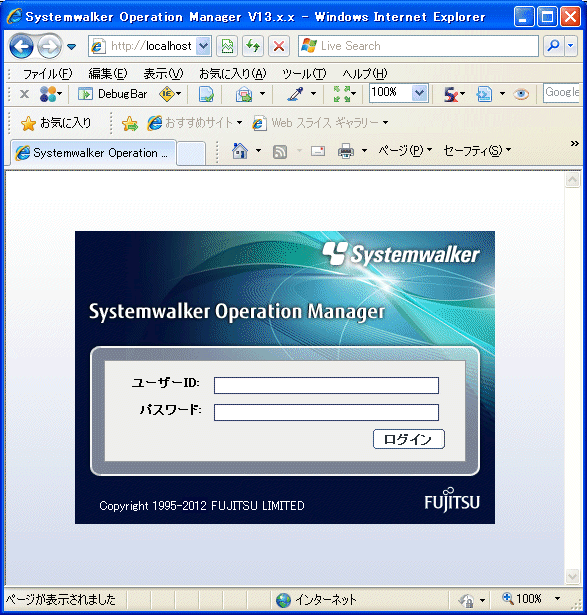This screenshot has width=587, height=615.
Task: Click add to favorites bar star icon
Action: click(x=130, y=124)
